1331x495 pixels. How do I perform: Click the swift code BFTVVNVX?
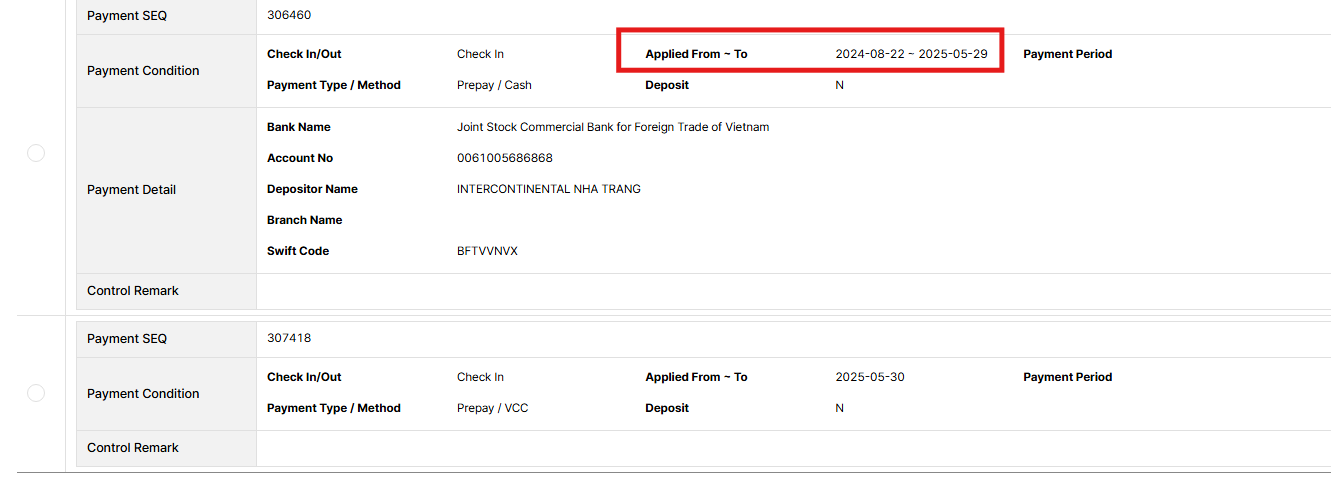point(487,251)
